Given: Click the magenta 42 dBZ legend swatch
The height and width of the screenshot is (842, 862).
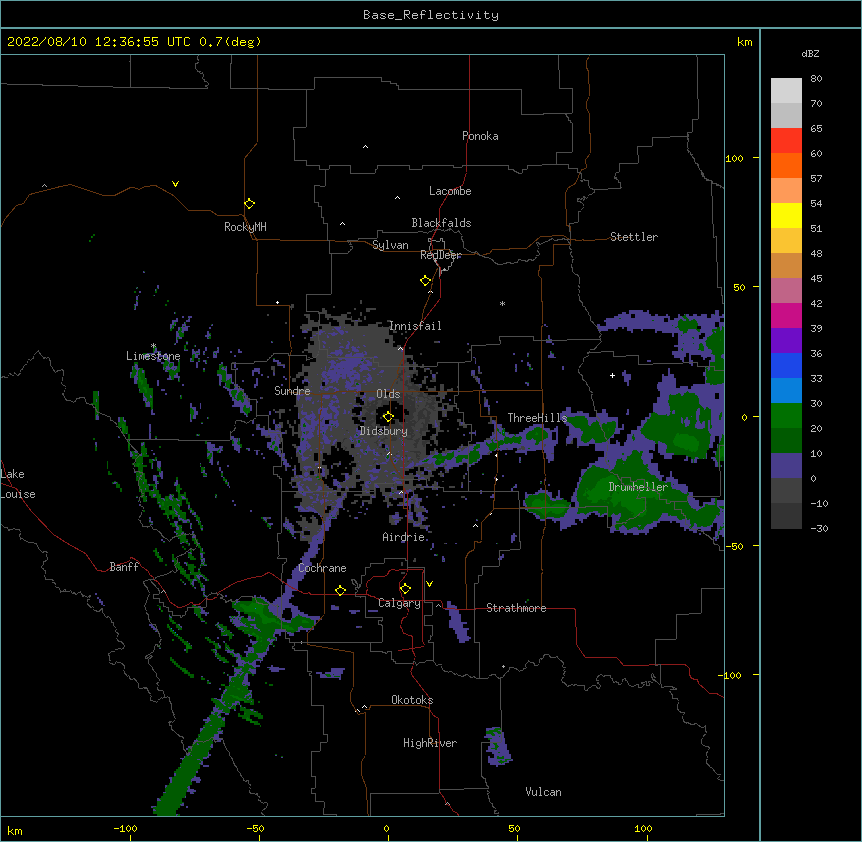Looking at the screenshot, I should (x=786, y=315).
